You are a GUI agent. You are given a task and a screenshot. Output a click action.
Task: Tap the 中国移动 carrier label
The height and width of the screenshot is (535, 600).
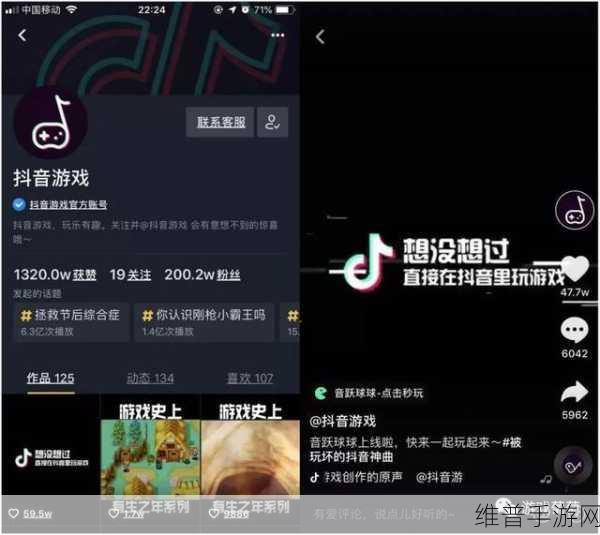(41, 10)
